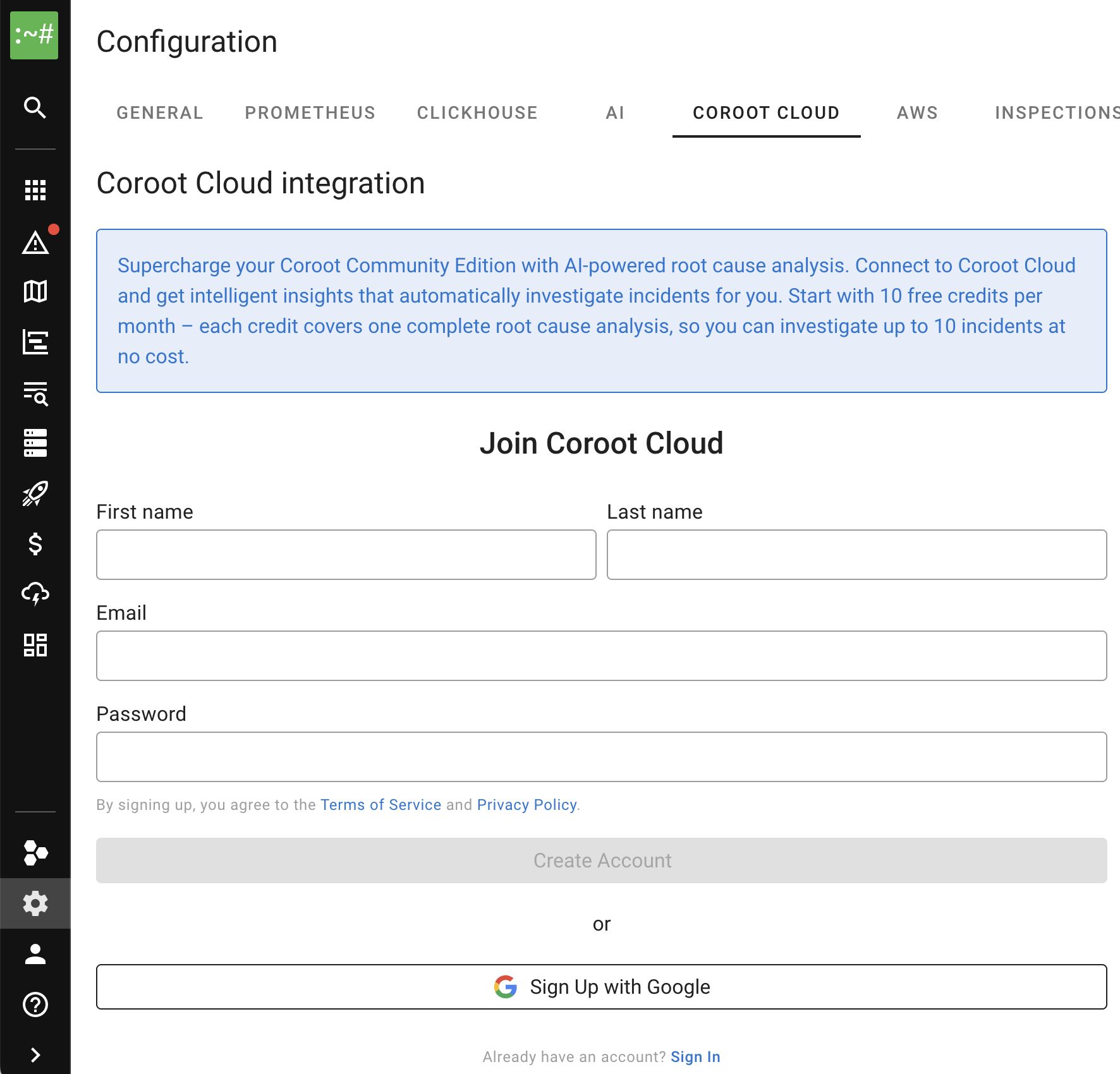The height and width of the screenshot is (1074, 1120).
Task: Open search from the sidebar
Action: tap(35, 108)
